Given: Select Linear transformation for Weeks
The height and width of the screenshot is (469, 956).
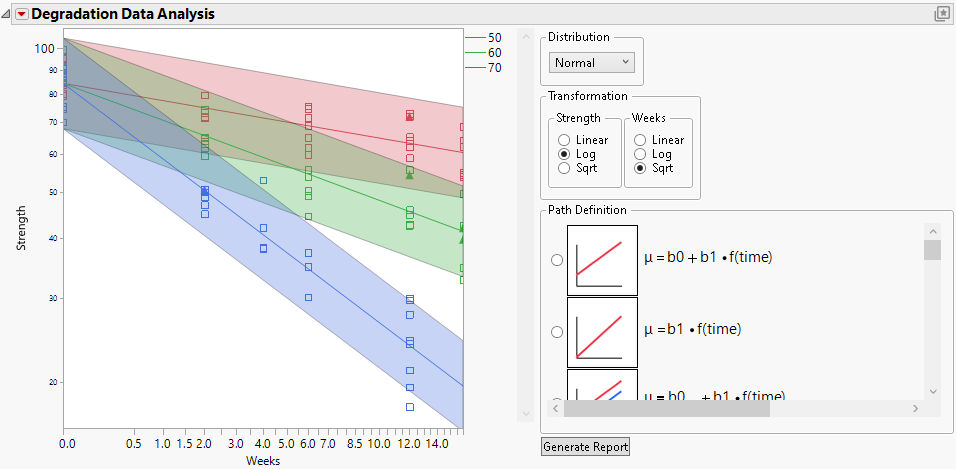Looking at the screenshot, I should (x=641, y=140).
